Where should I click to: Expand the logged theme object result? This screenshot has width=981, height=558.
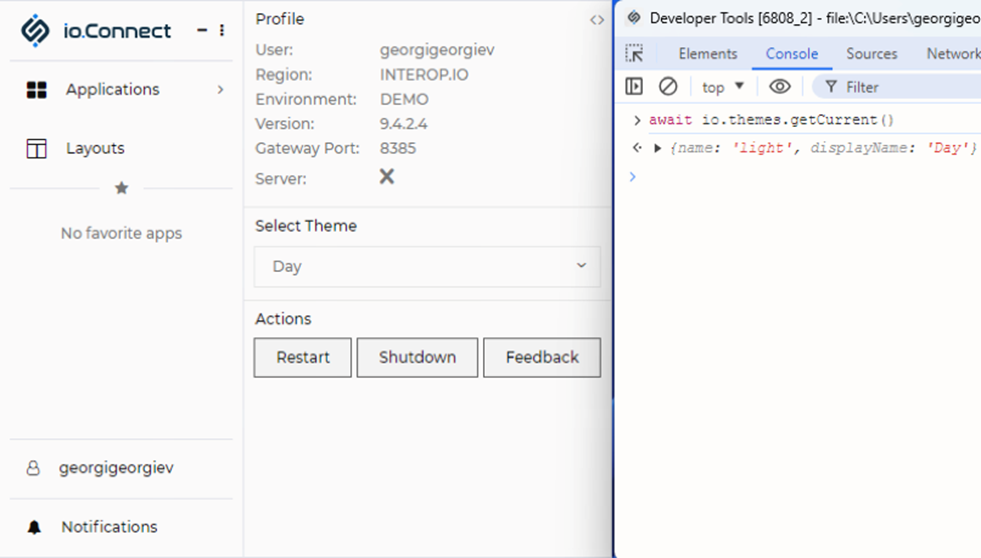658,148
